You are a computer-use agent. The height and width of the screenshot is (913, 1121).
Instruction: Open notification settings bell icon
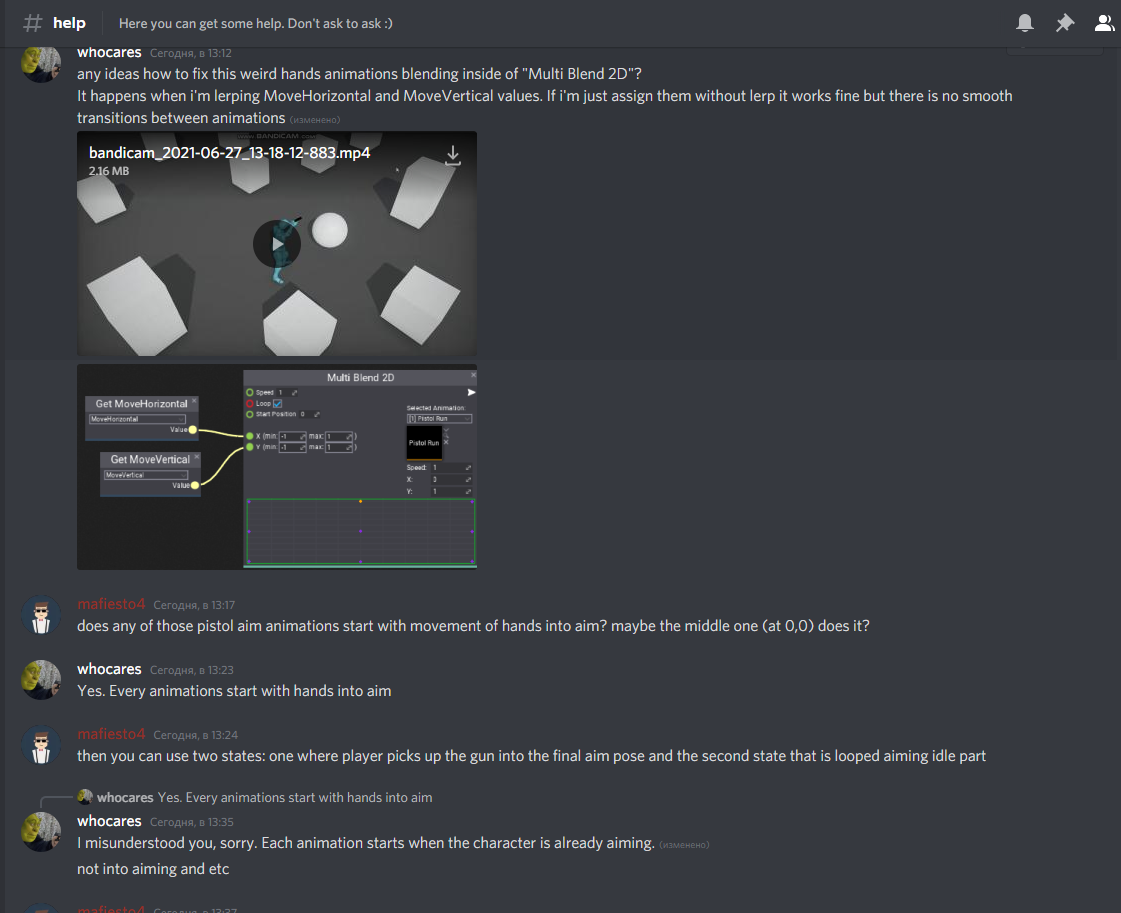(1024, 23)
